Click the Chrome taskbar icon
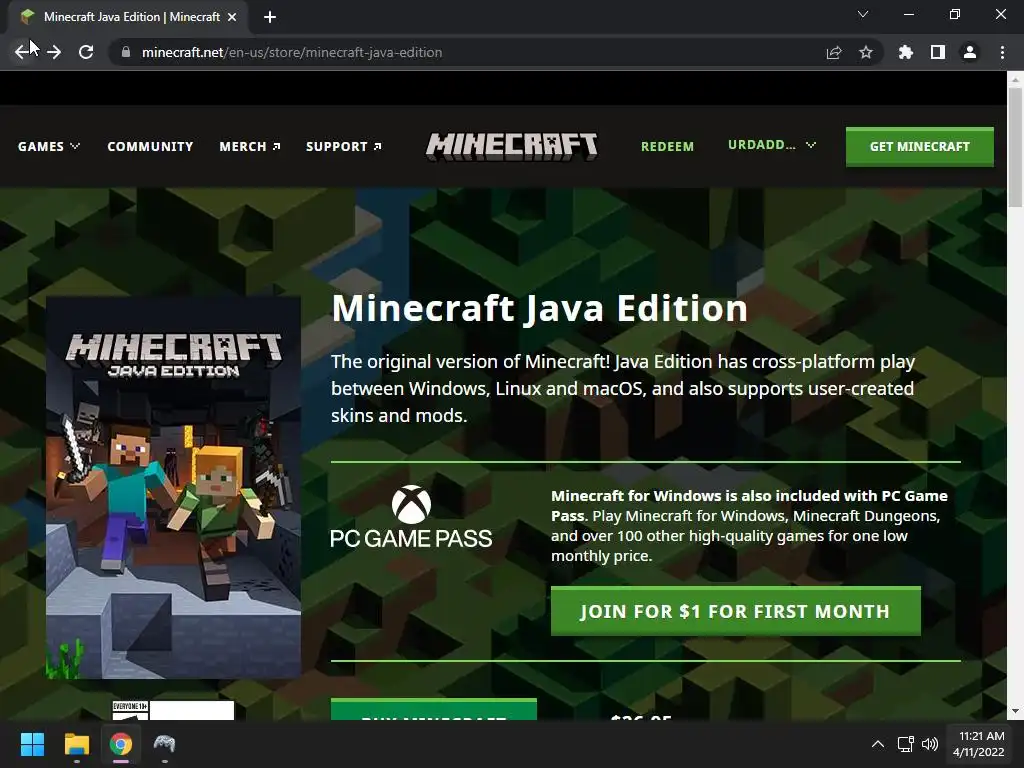This screenshot has width=1024, height=768. click(121, 744)
